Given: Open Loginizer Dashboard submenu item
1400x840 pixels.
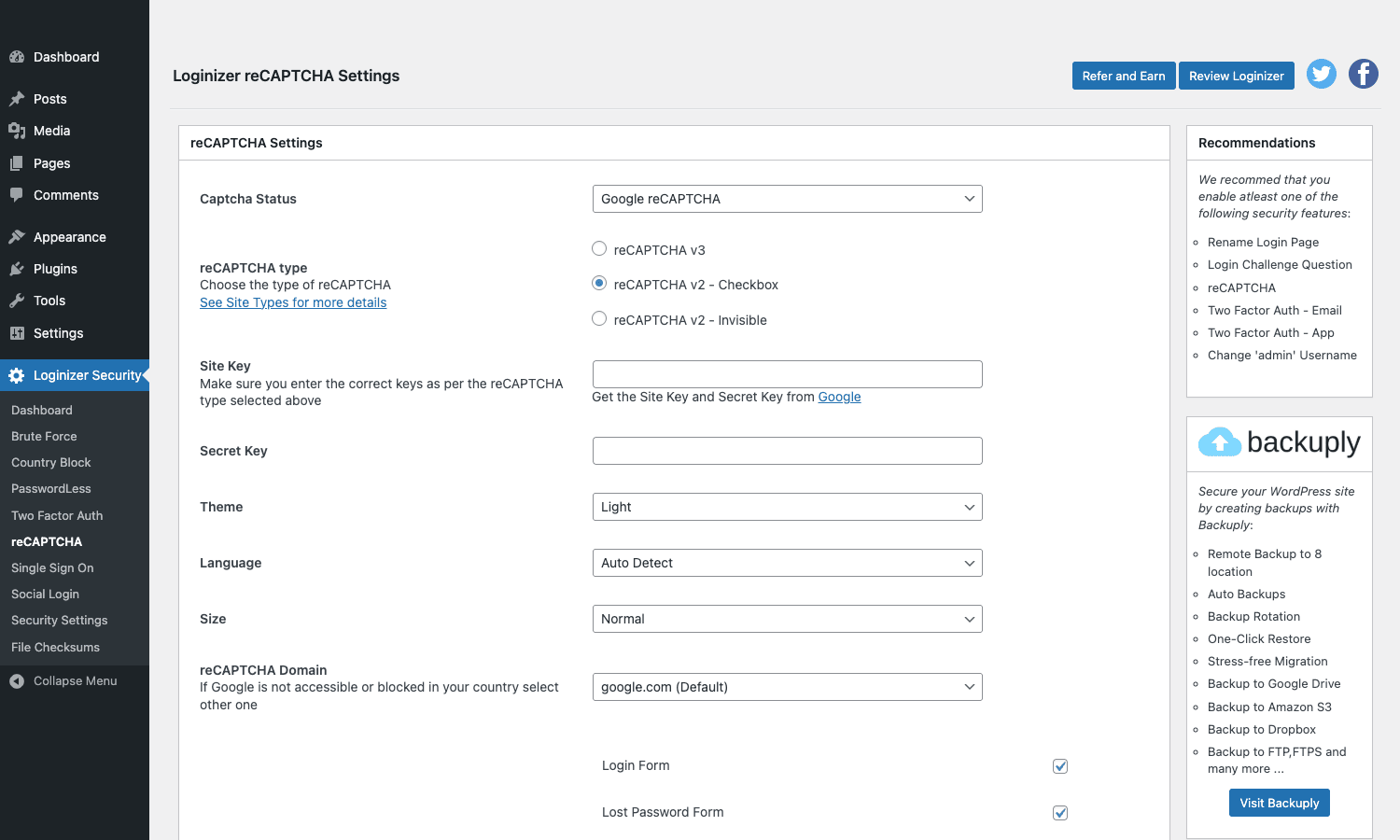Looking at the screenshot, I should [42, 410].
